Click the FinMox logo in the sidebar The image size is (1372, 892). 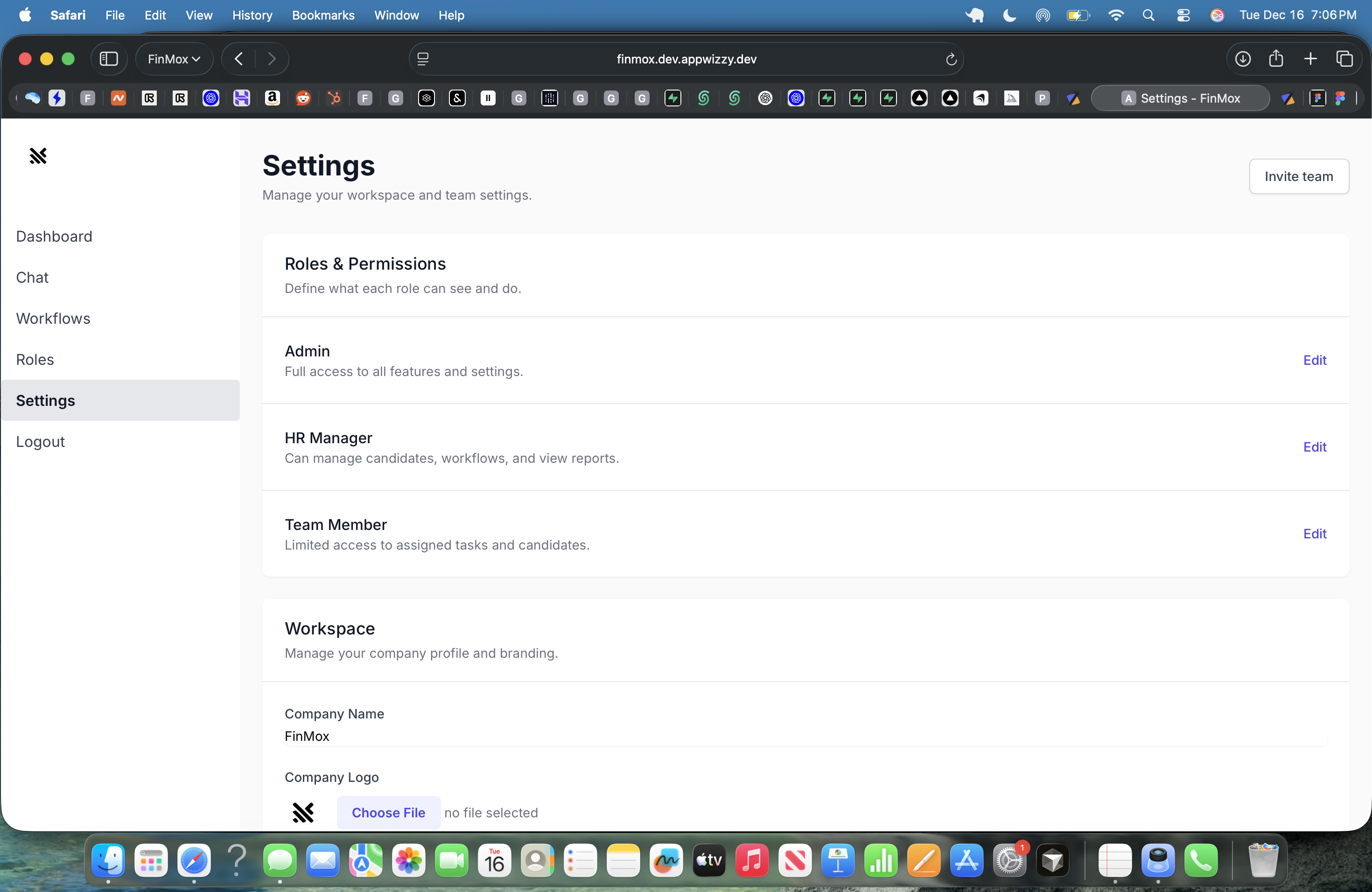pos(38,155)
